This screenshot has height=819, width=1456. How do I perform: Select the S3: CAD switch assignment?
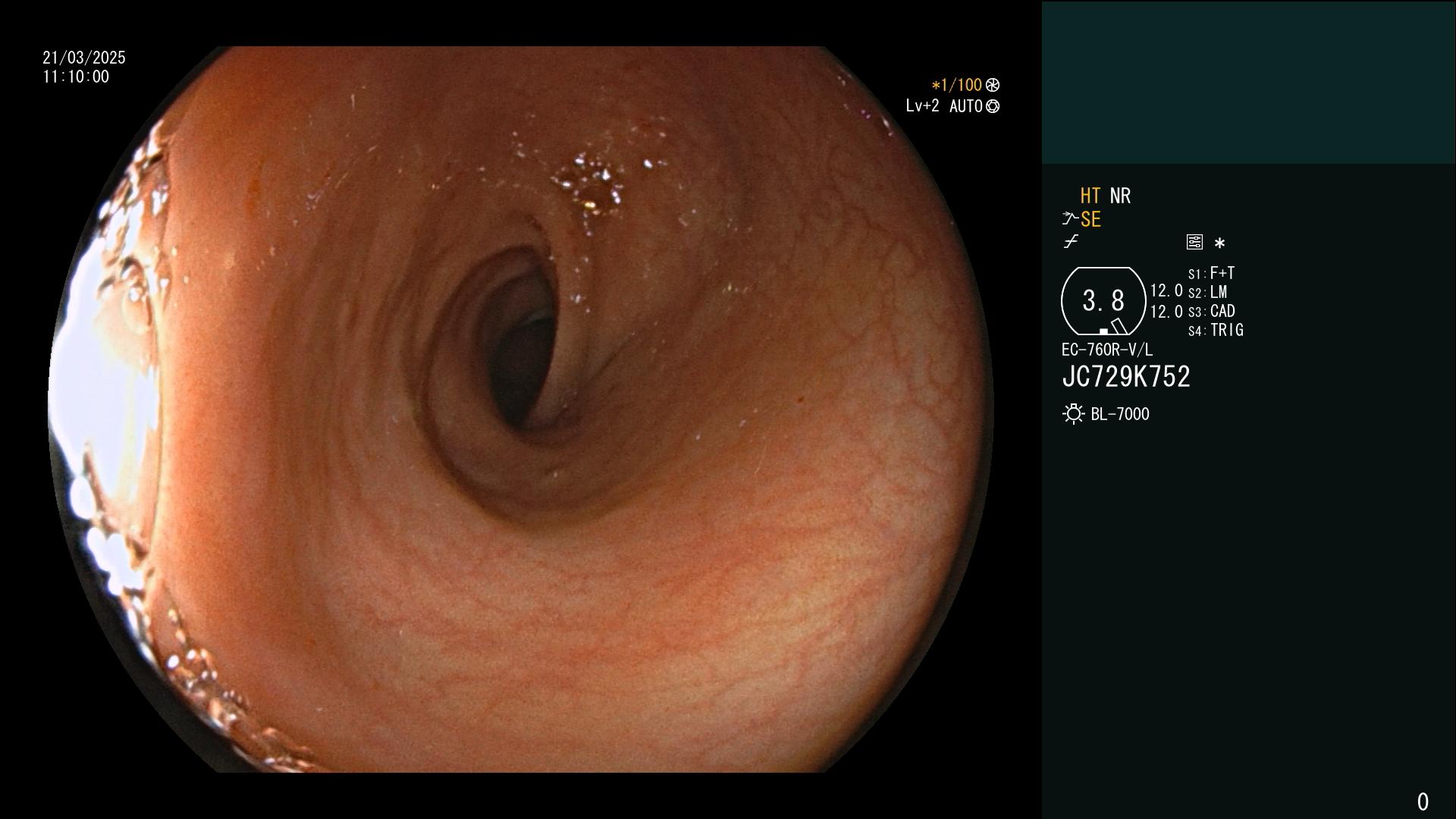[x=1211, y=311]
